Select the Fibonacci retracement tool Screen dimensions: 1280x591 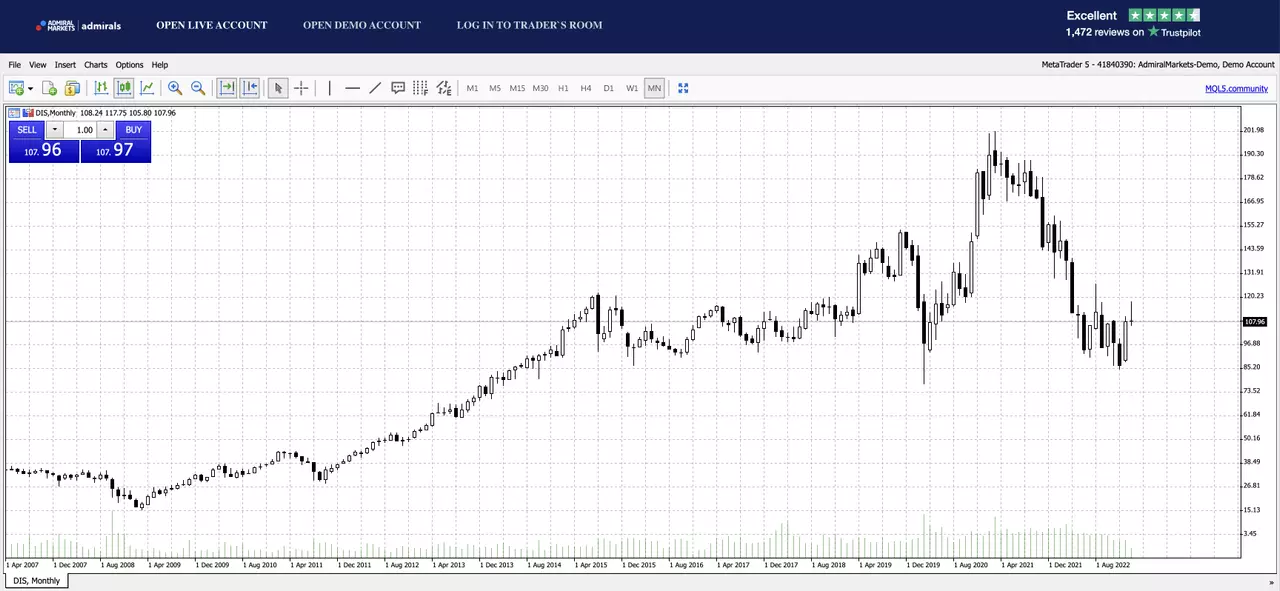point(420,88)
